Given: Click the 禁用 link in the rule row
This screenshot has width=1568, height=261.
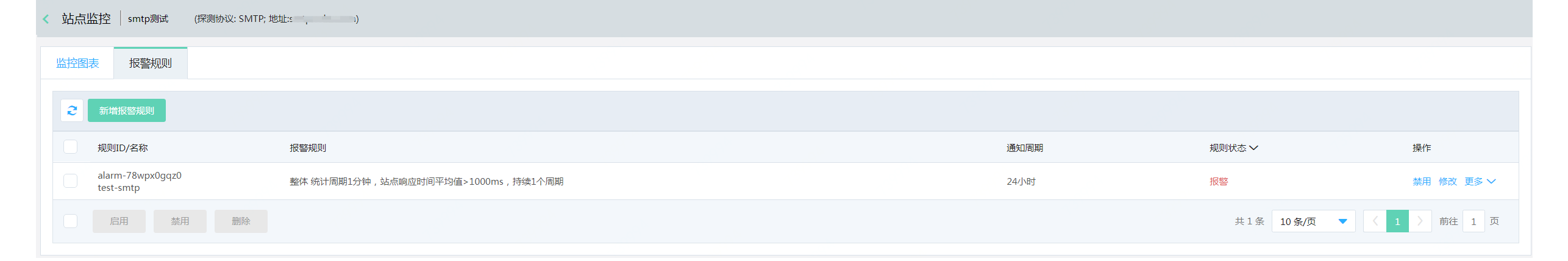Looking at the screenshot, I should [1421, 182].
